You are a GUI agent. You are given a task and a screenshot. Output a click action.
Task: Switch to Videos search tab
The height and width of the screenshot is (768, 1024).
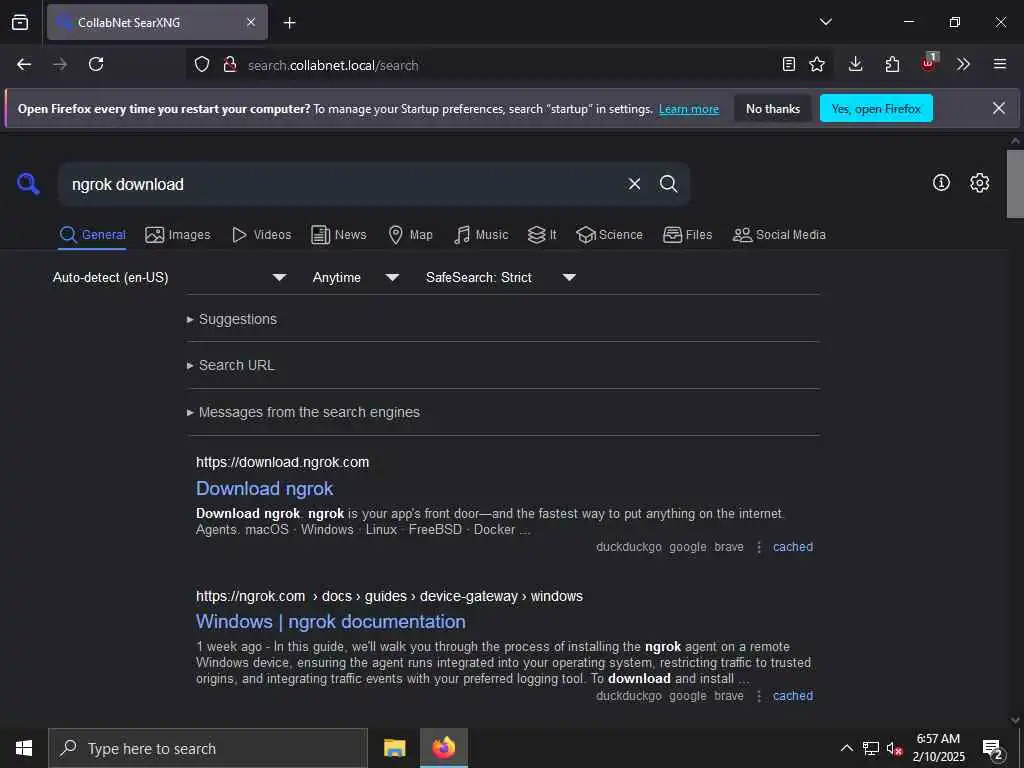[x=261, y=235]
